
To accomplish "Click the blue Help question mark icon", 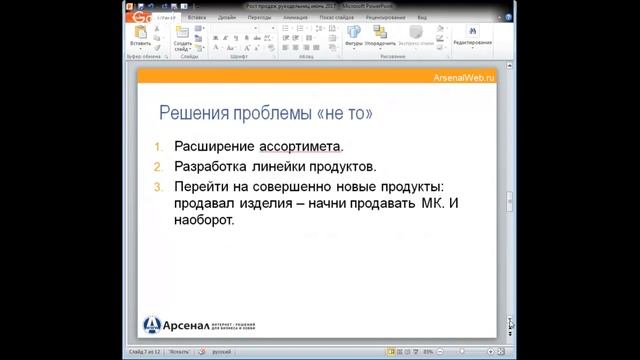I will 509,18.
